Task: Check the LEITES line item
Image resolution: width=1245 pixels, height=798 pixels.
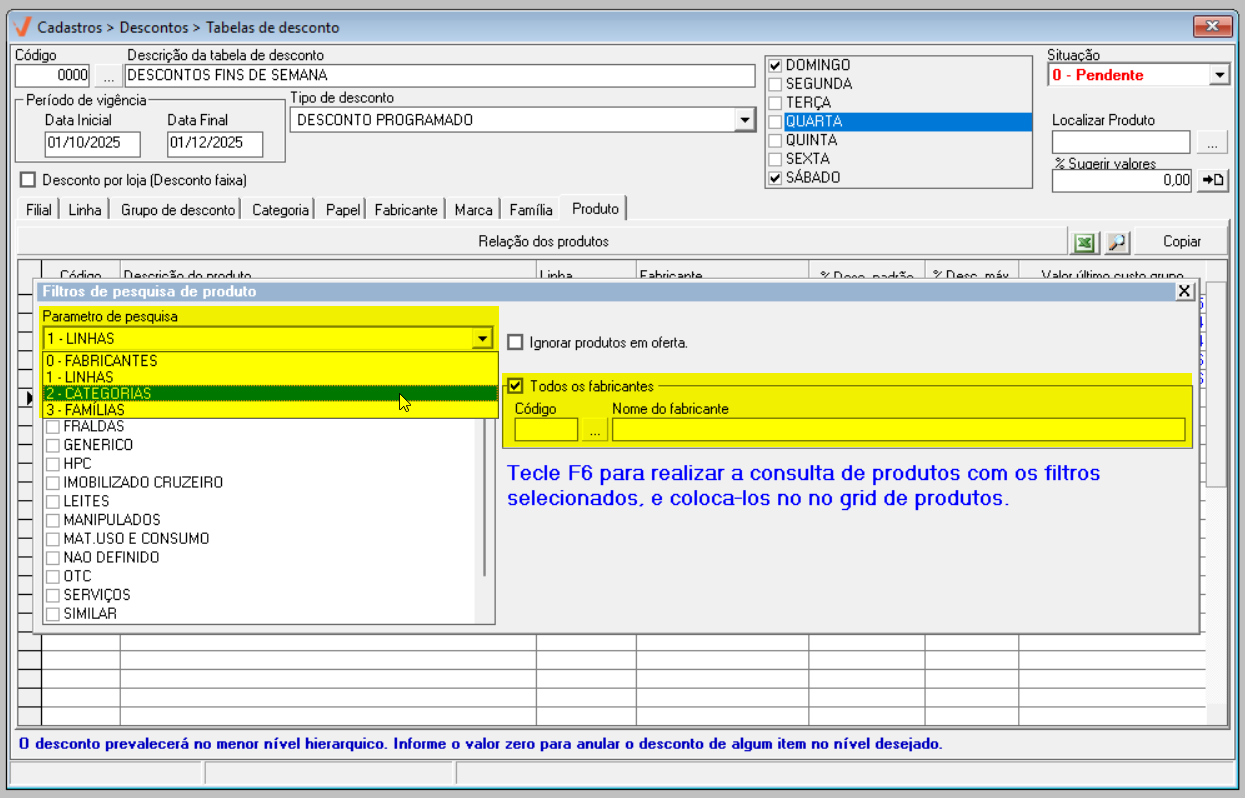Action: (x=52, y=501)
